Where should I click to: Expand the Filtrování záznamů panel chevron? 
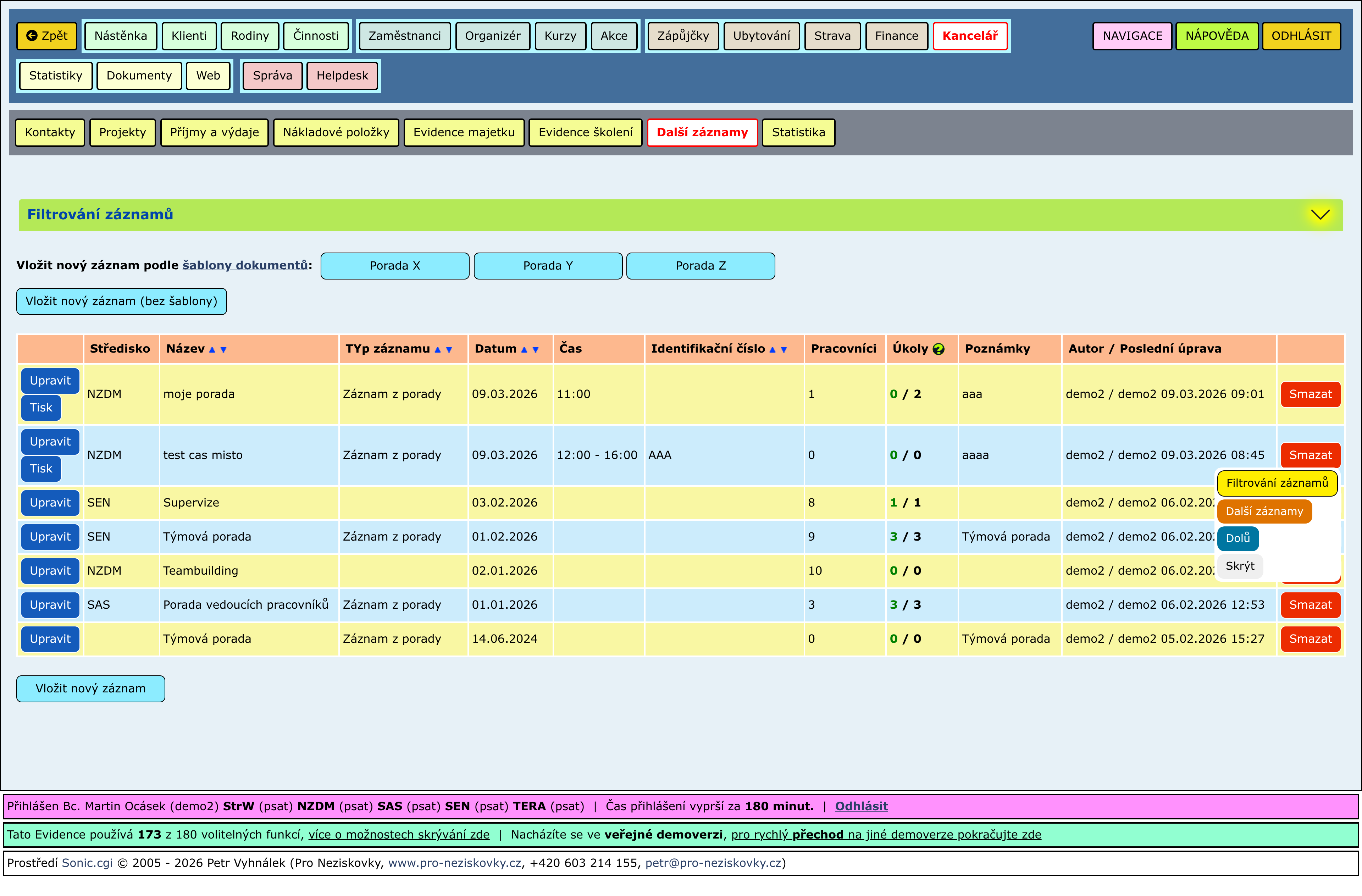pos(1320,215)
